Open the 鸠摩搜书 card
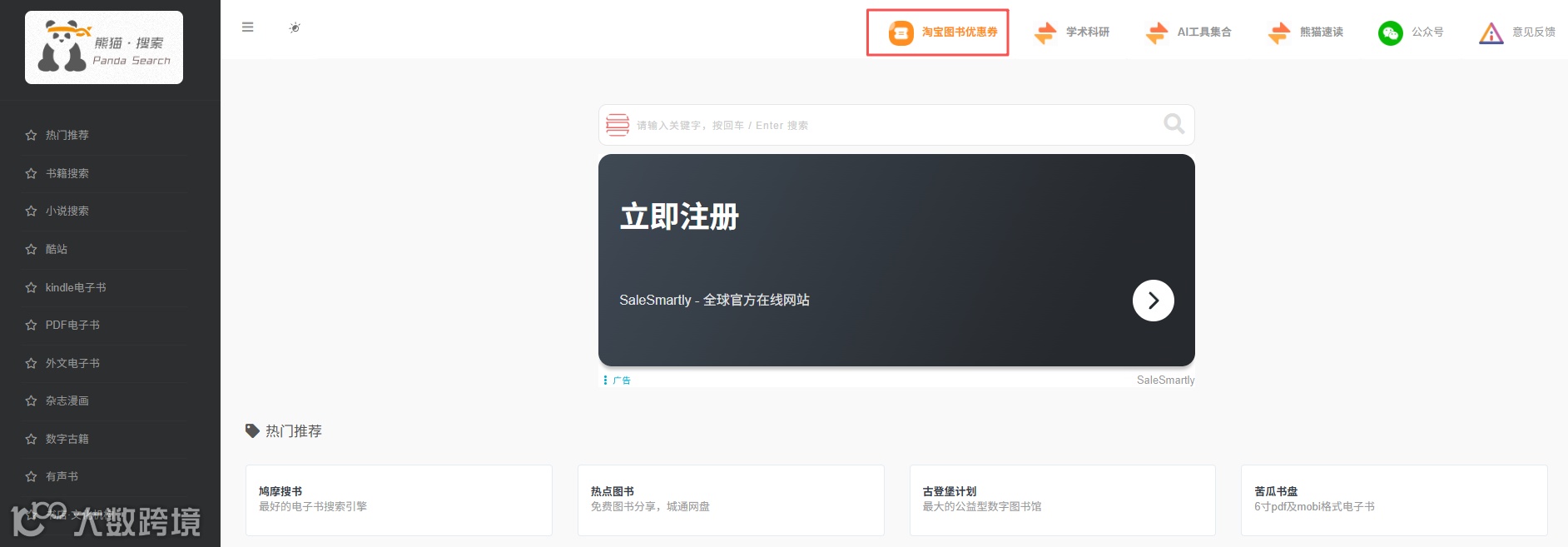 (x=399, y=500)
